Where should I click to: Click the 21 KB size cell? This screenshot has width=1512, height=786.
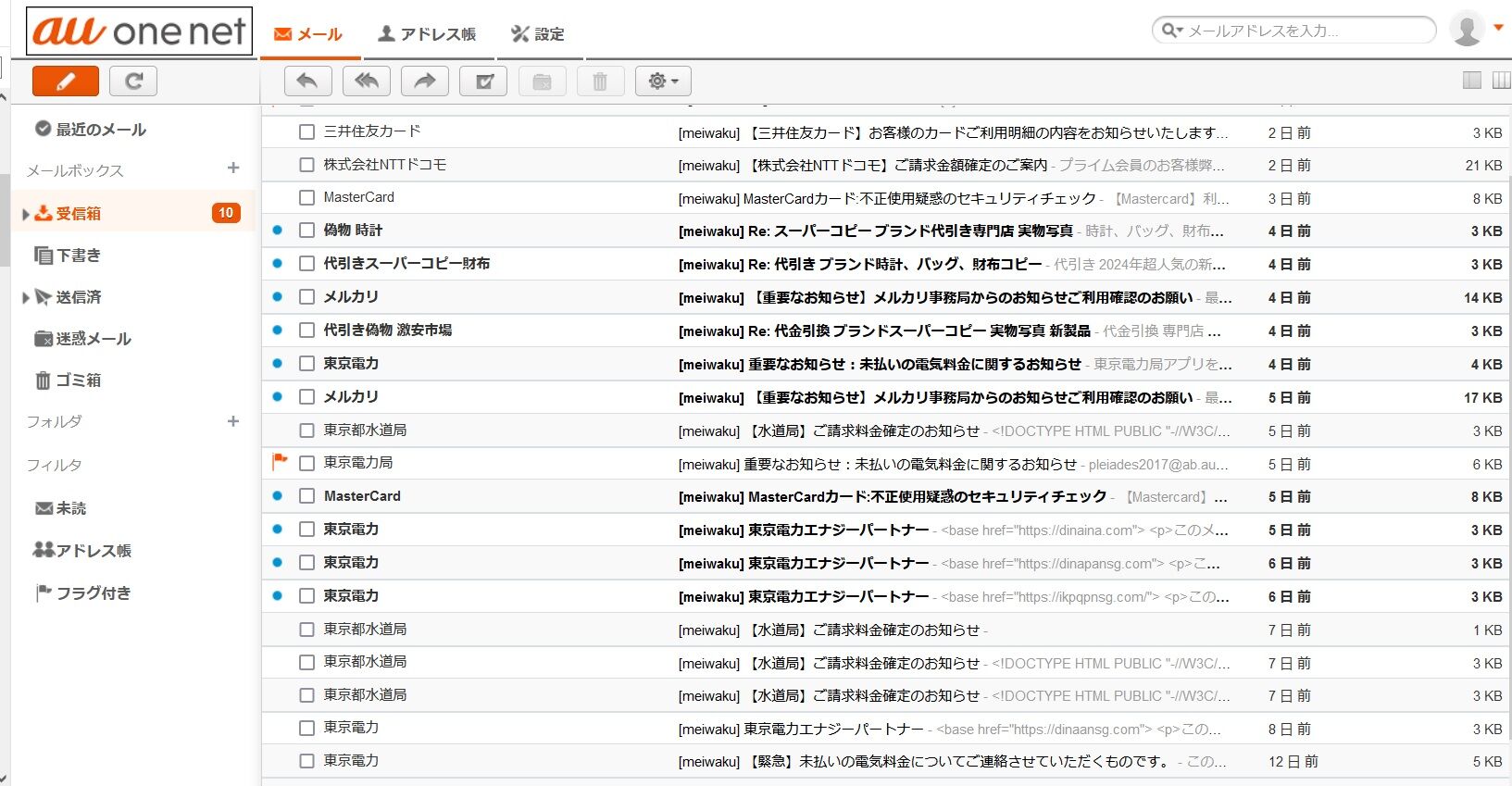click(x=1483, y=166)
